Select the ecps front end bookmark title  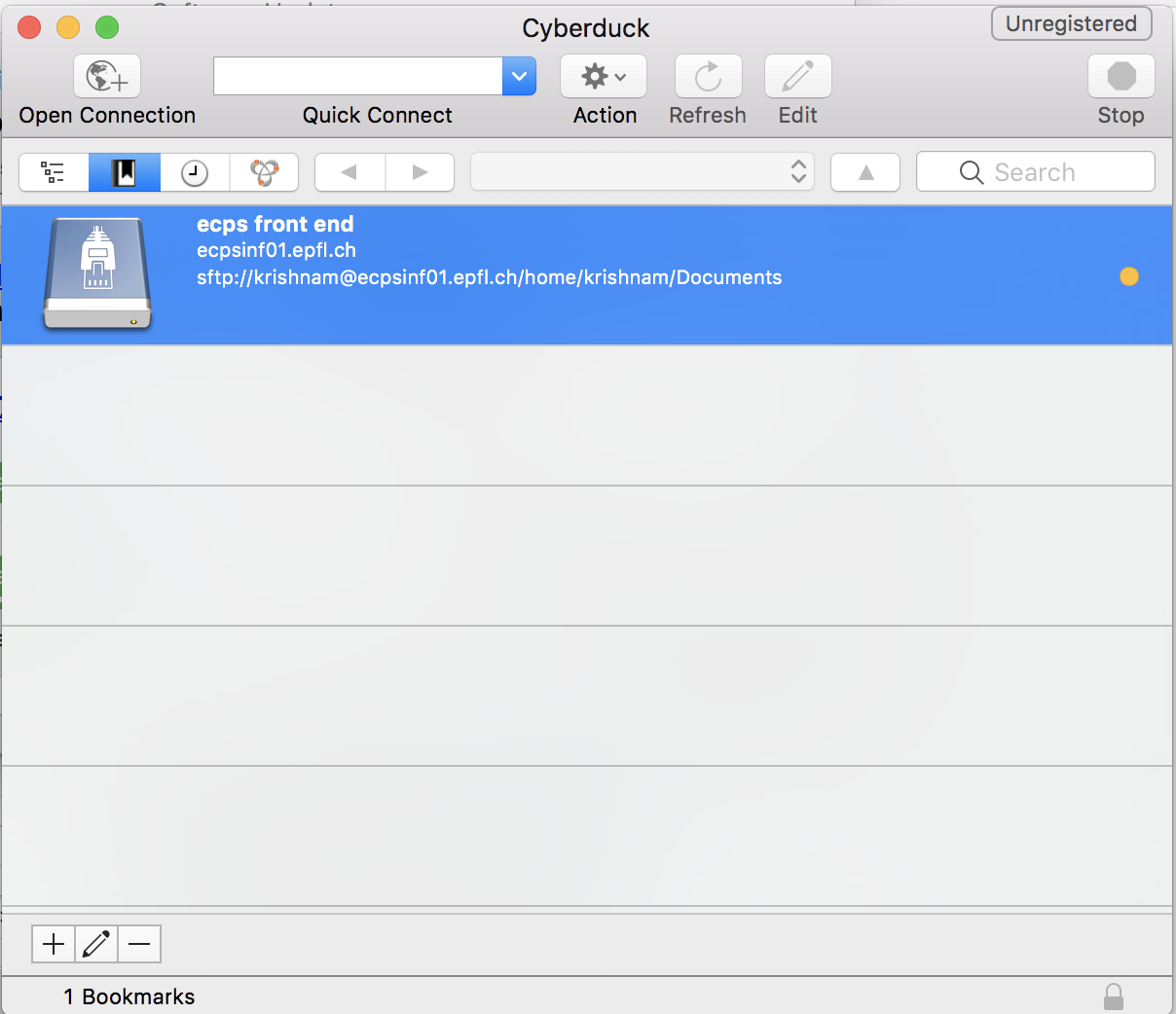(x=276, y=224)
